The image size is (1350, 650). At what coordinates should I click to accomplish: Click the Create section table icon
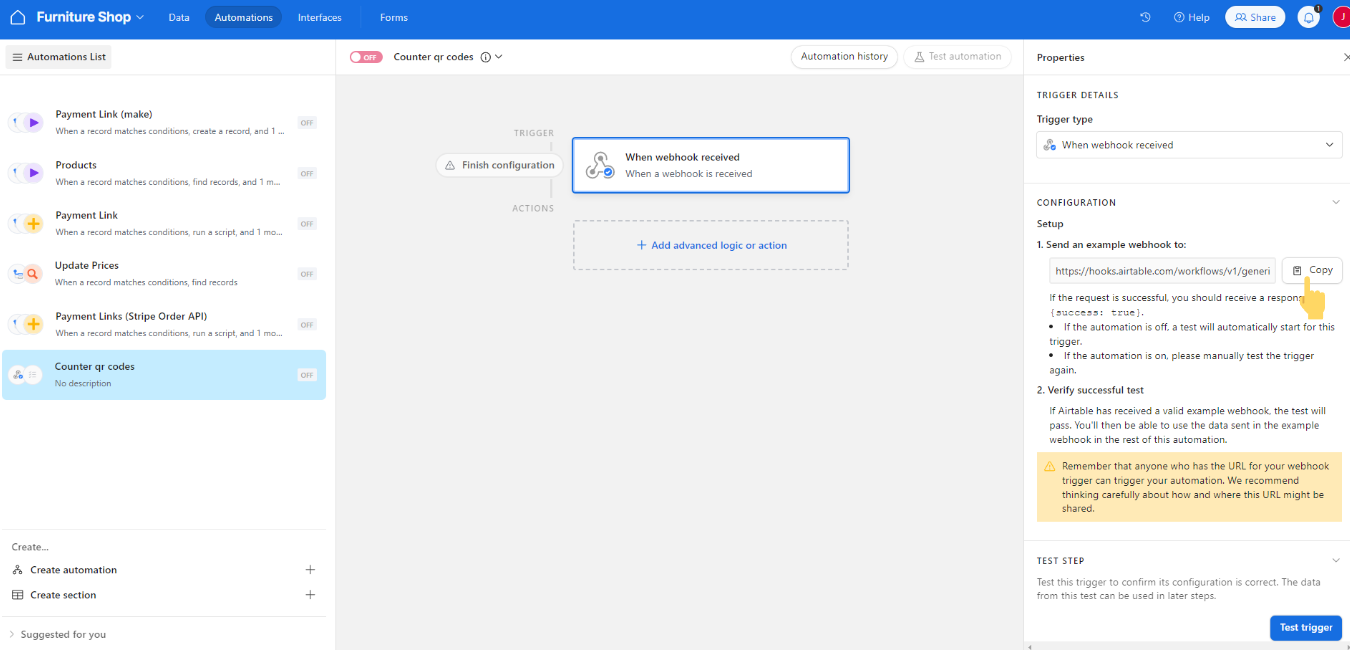[x=17, y=595]
